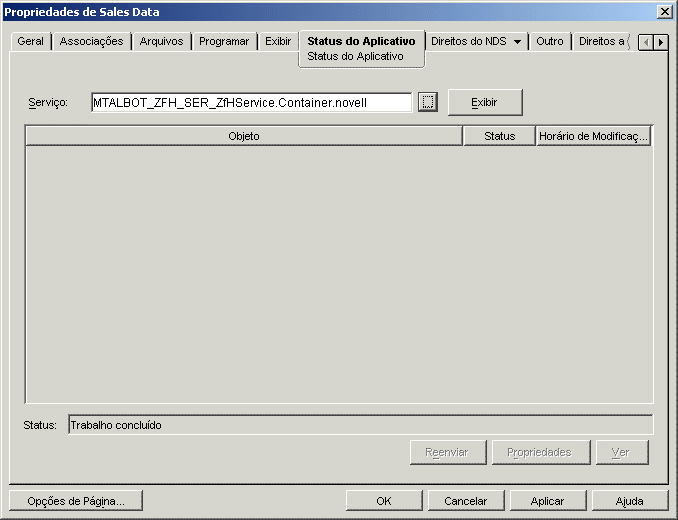Sort by the Status column header
The height and width of the screenshot is (520, 678).
[499, 136]
